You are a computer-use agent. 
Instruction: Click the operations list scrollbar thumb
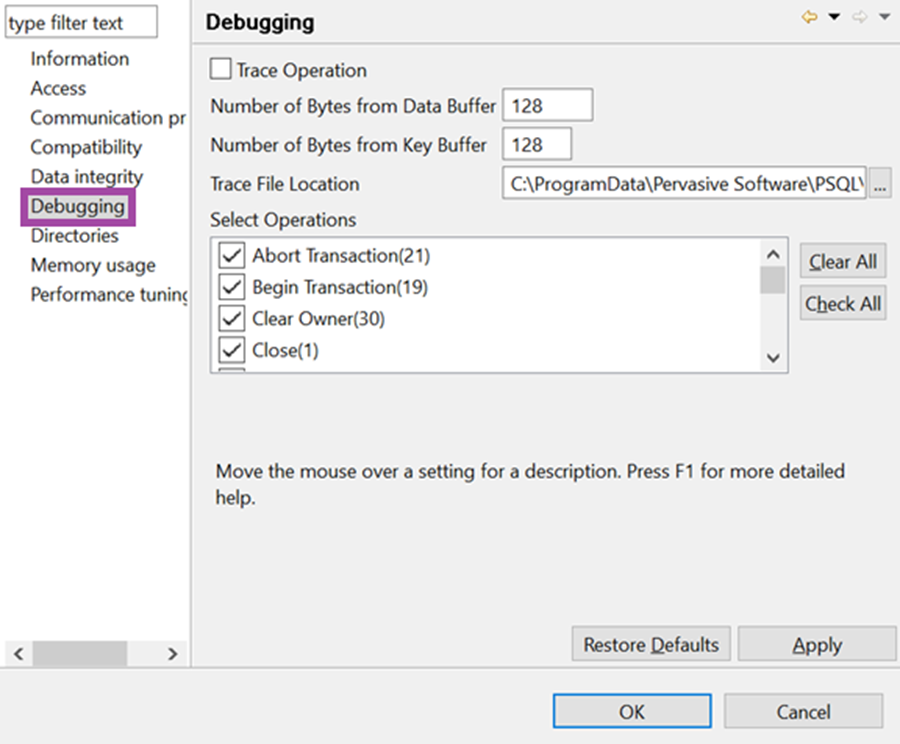(773, 280)
